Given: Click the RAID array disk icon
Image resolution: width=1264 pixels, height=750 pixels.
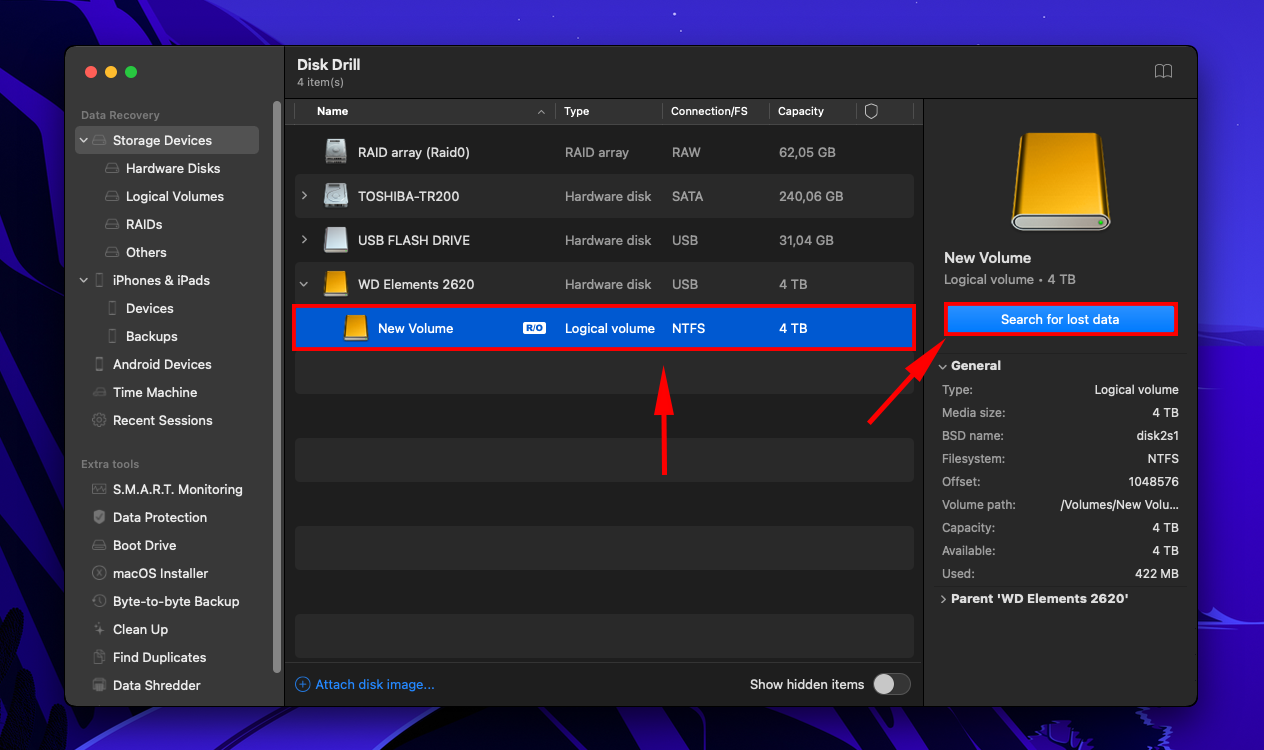Looking at the screenshot, I should click(336, 152).
